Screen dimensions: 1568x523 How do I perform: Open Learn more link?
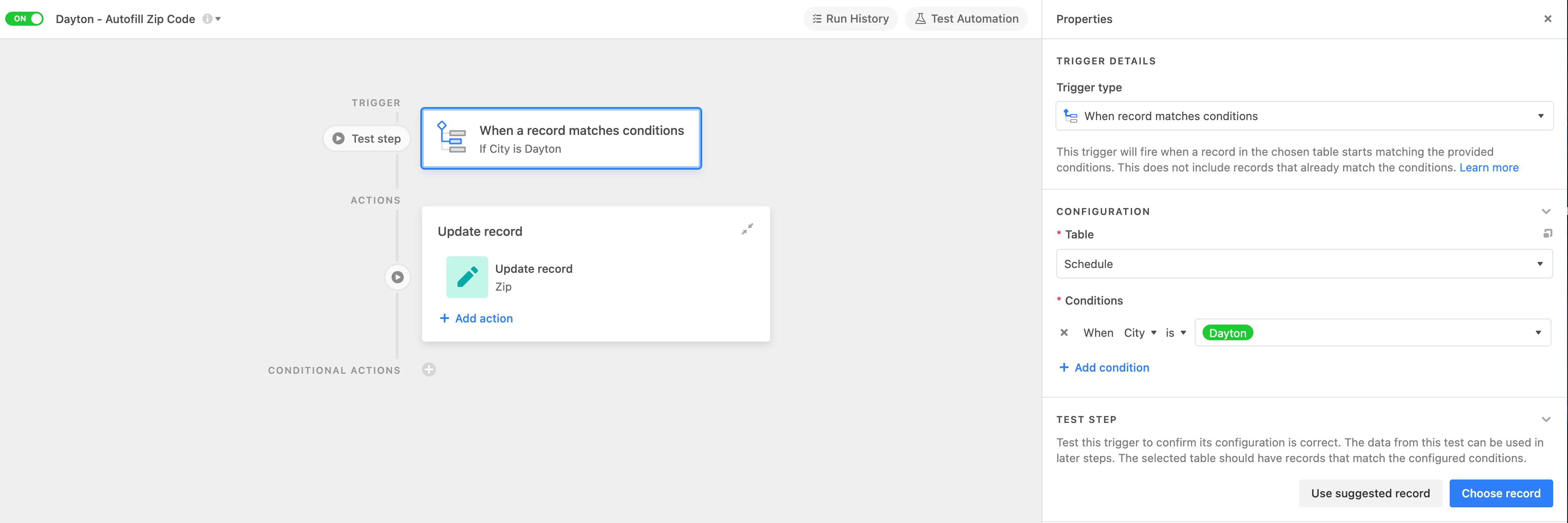[x=1488, y=168]
